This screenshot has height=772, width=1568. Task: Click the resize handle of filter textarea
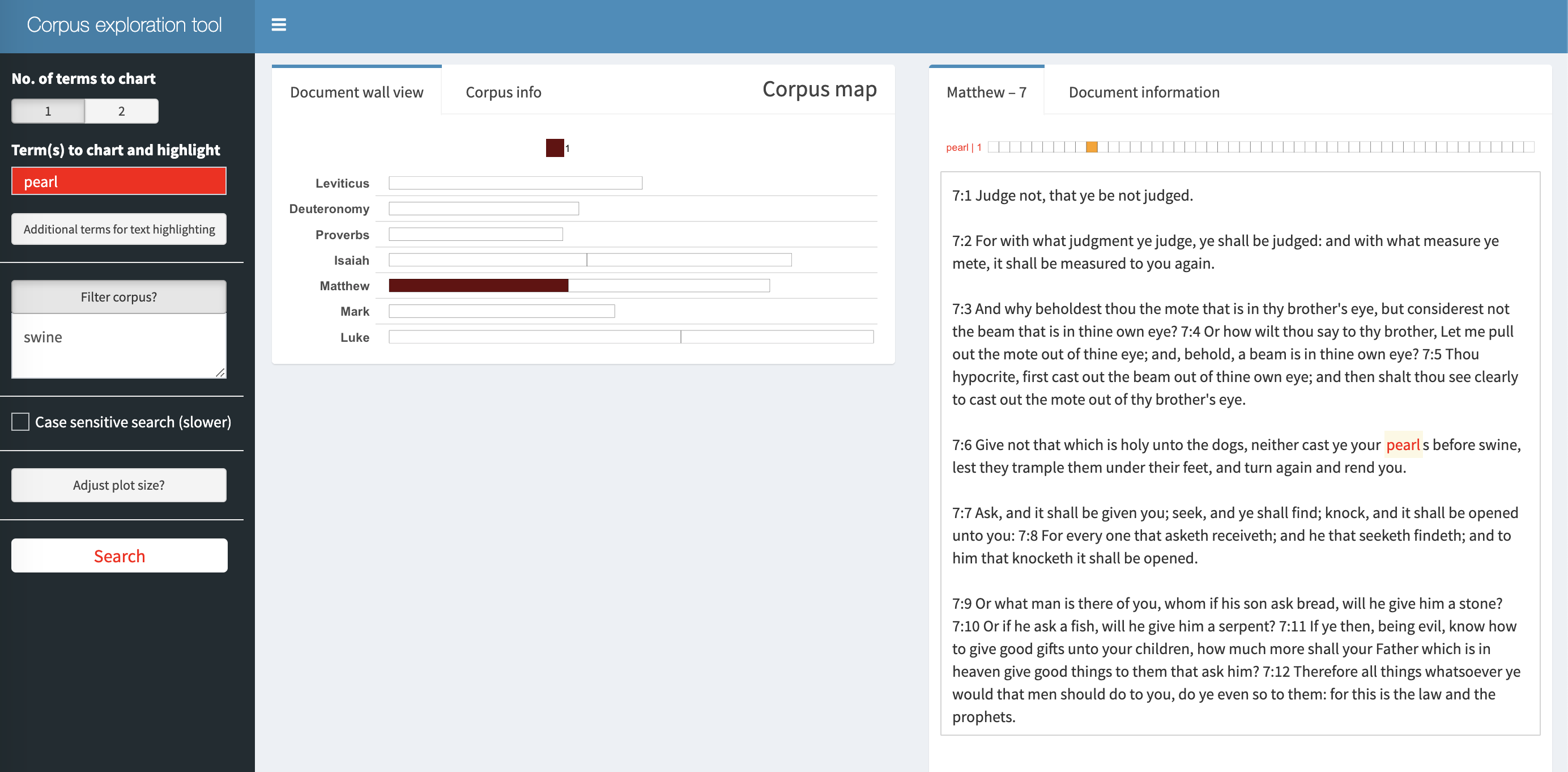tap(220, 372)
